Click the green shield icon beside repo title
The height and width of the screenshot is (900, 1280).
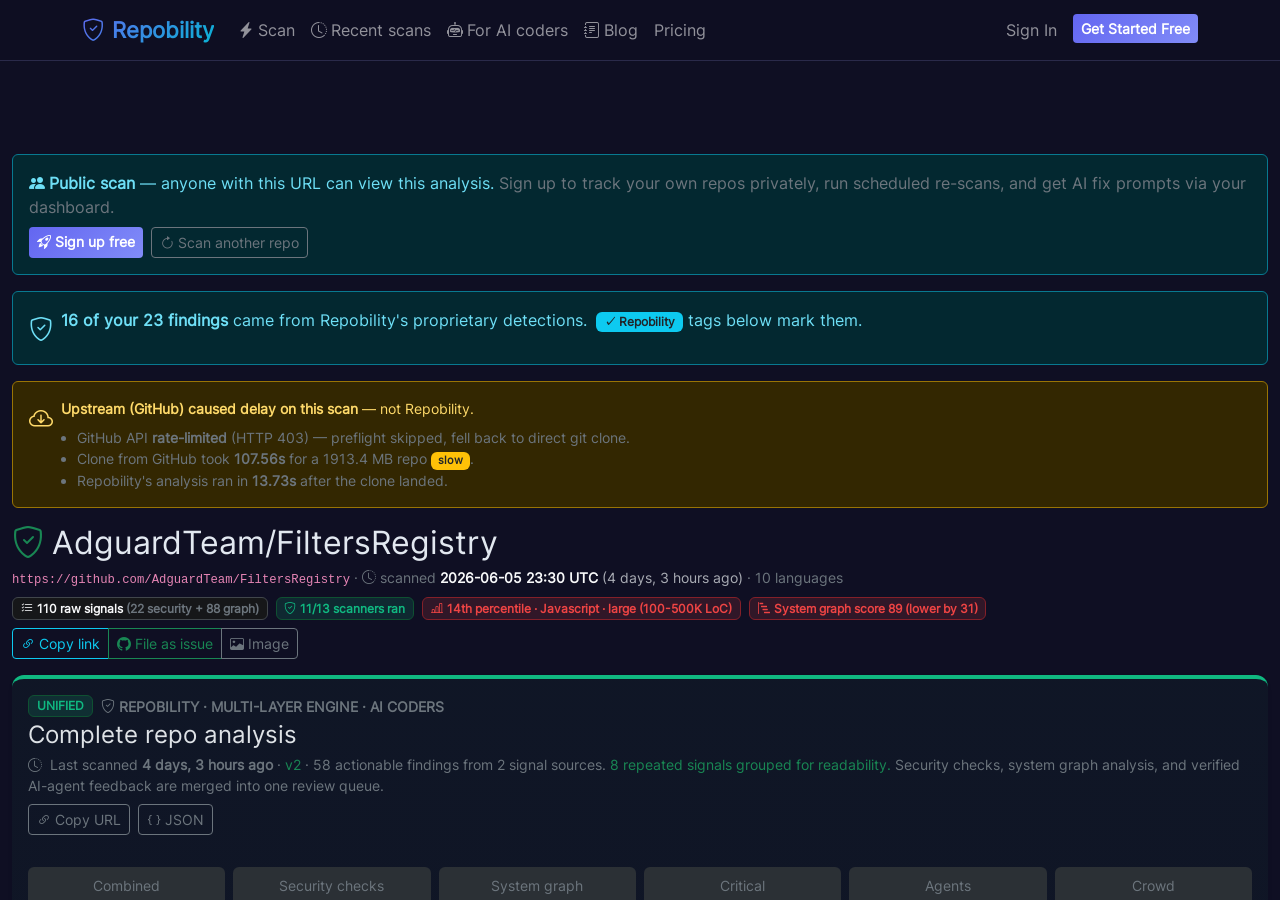pos(28,542)
